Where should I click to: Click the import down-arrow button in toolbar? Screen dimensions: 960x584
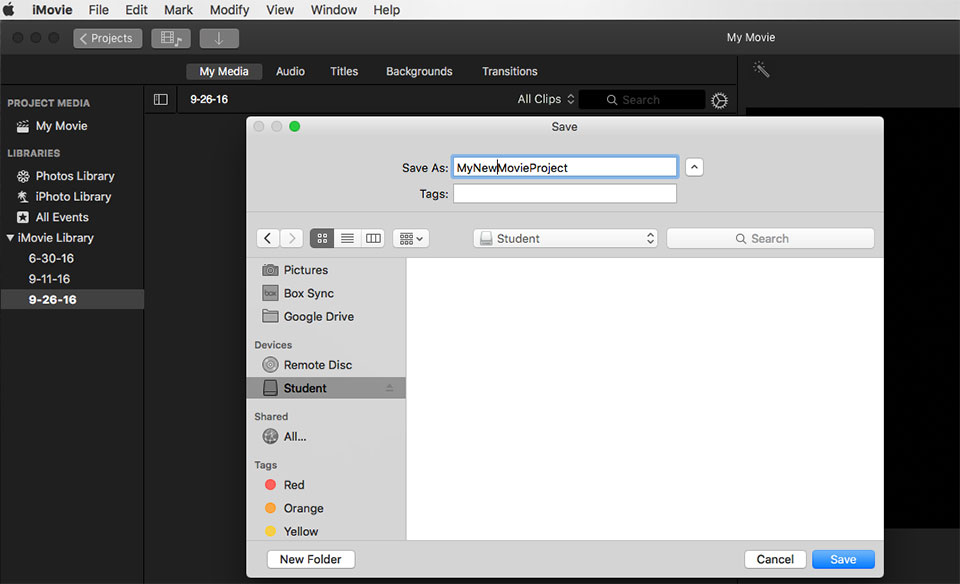point(219,38)
